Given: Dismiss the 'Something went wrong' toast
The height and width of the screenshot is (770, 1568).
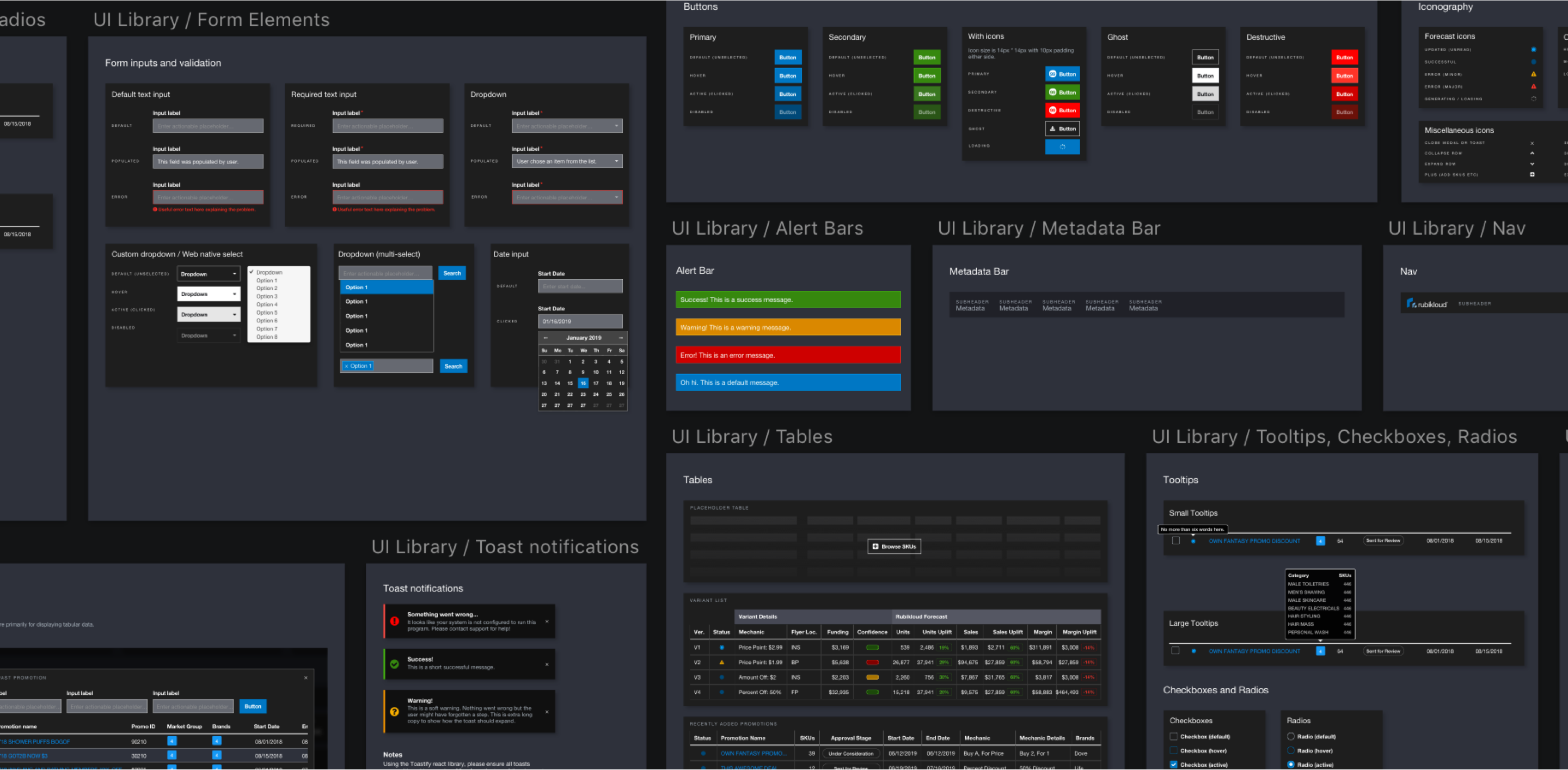Looking at the screenshot, I should [546, 621].
